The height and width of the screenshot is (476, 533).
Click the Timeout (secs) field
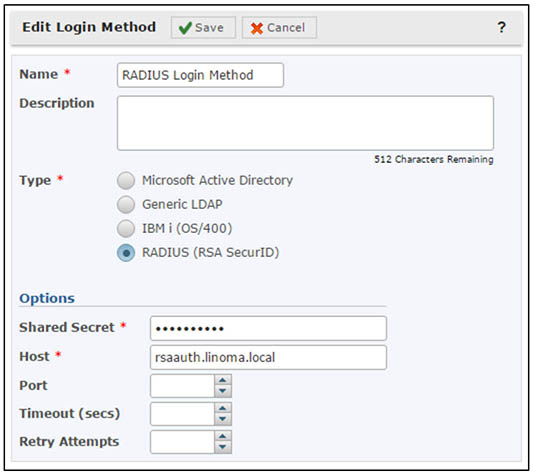(x=182, y=414)
